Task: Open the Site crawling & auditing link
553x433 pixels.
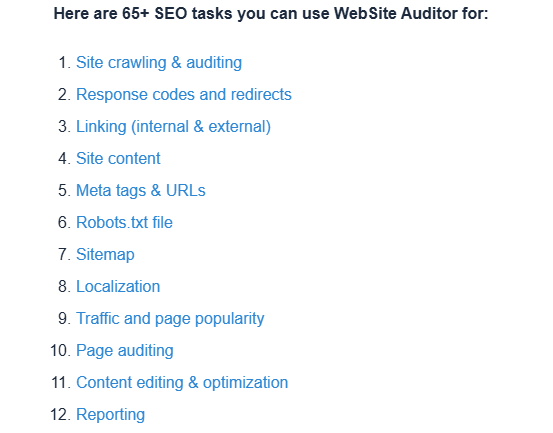Action: coord(159,63)
